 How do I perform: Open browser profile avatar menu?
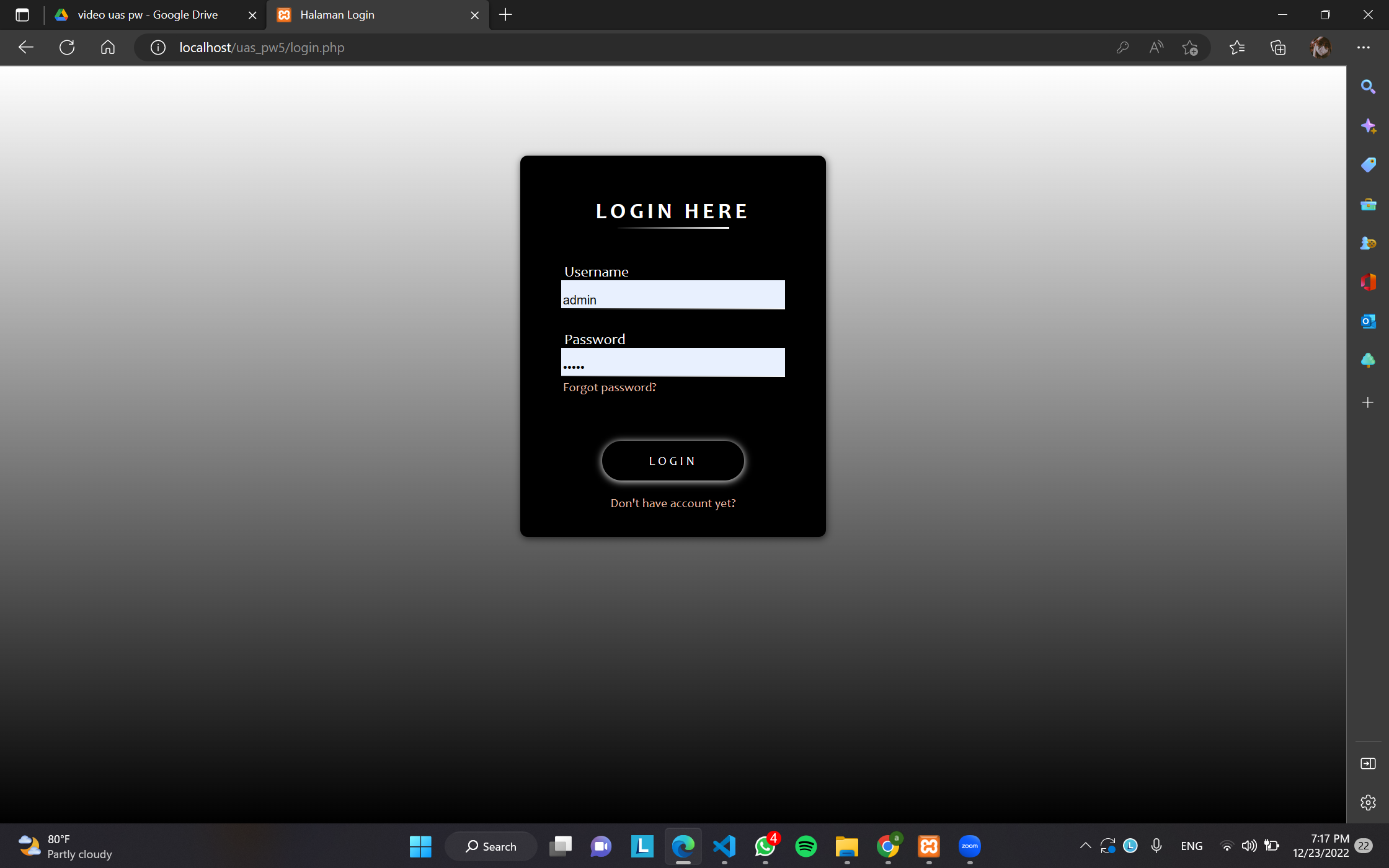pyautogui.click(x=1320, y=48)
